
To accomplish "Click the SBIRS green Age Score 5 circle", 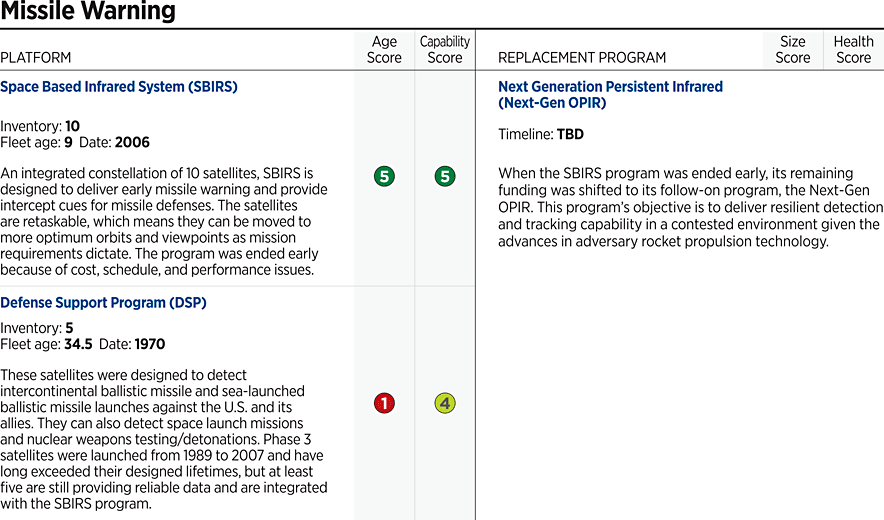I will click(384, 177).
